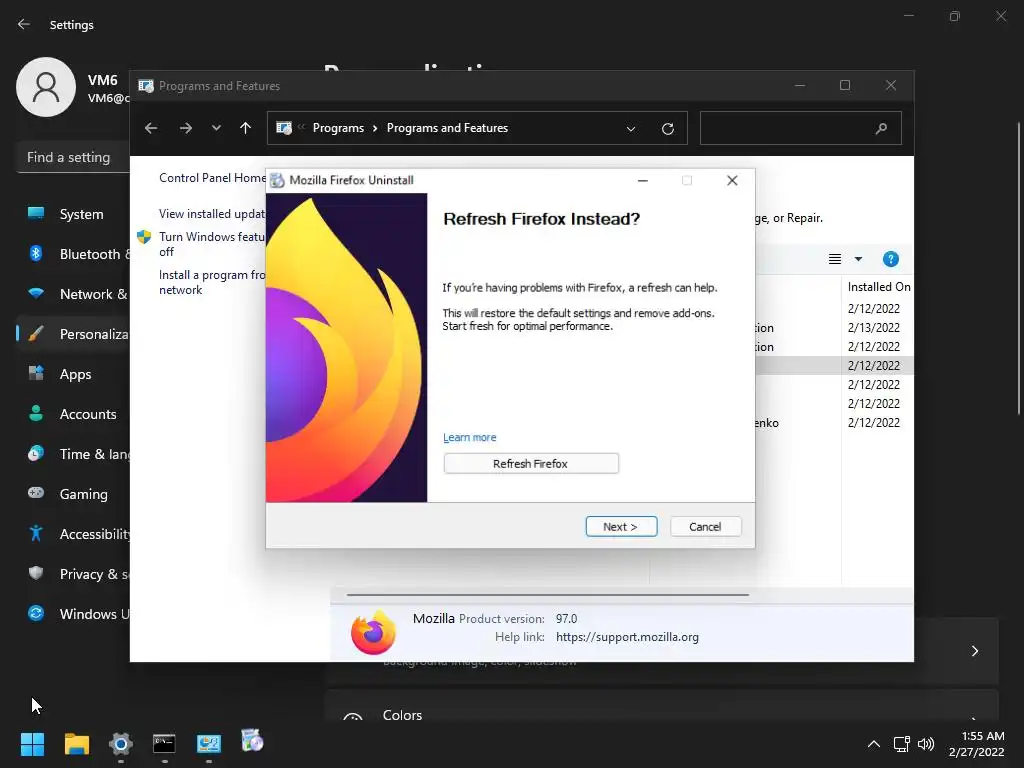Go back in Programs and Features
The image size is (1024, 768).
[x=151, y=128]
